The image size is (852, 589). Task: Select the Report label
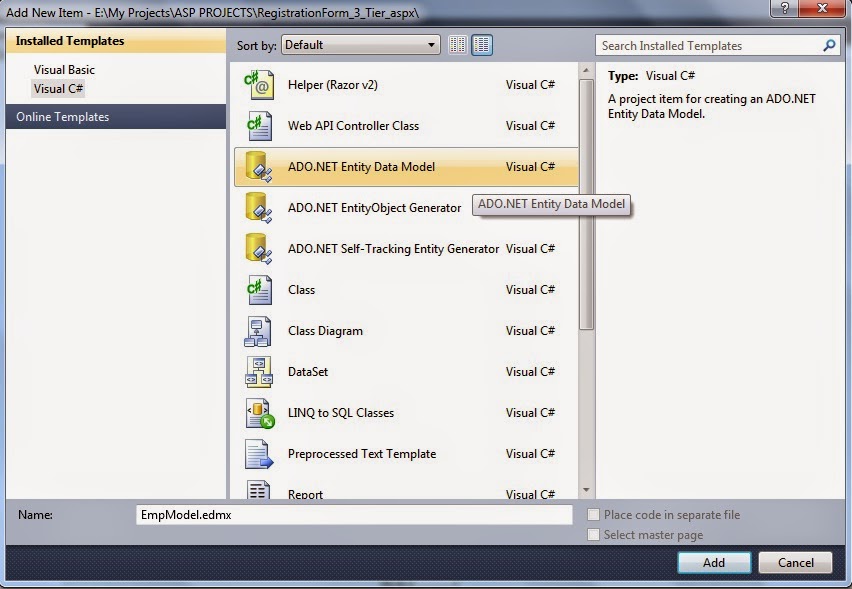305,494
